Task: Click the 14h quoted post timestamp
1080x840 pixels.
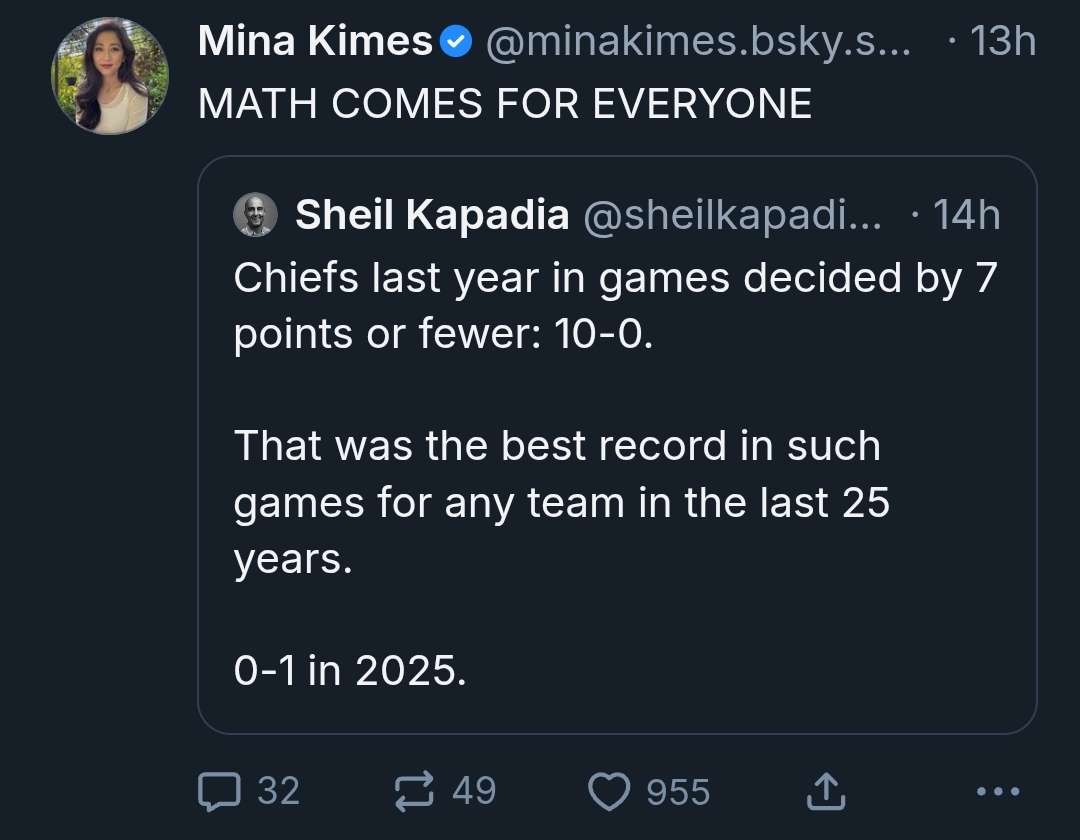Action: 966,215
